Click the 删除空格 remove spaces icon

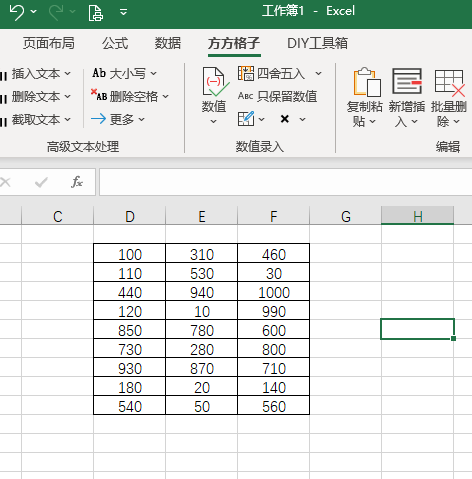(99, 95)
